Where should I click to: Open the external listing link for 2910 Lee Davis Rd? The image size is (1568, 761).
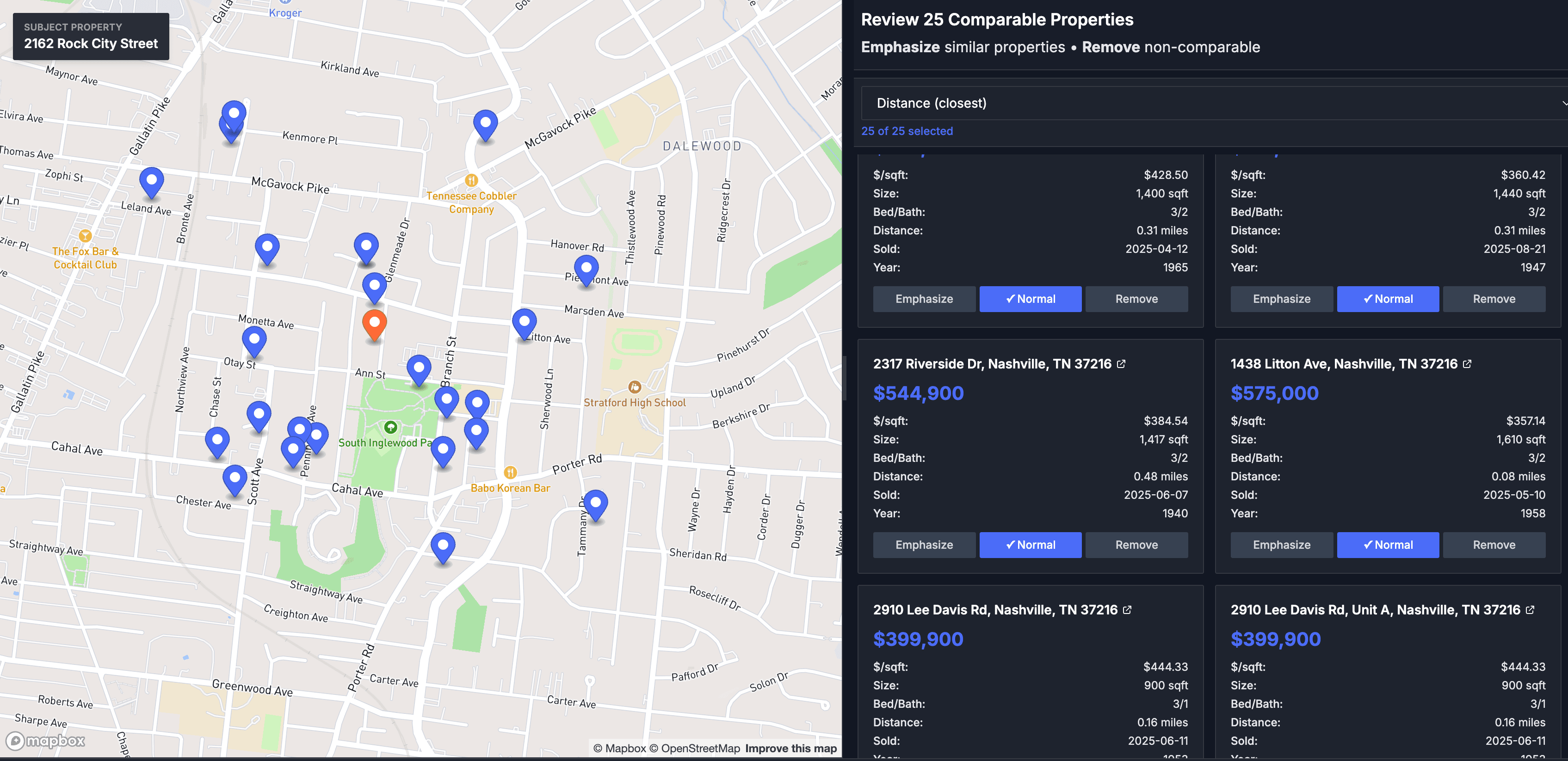click(x=1127, y=609)
